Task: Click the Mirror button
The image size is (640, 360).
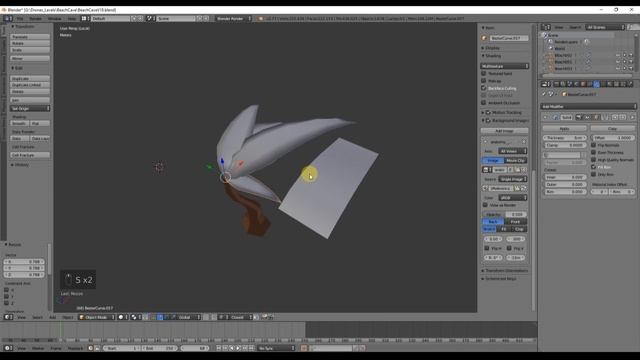Action: coord(30,58)
